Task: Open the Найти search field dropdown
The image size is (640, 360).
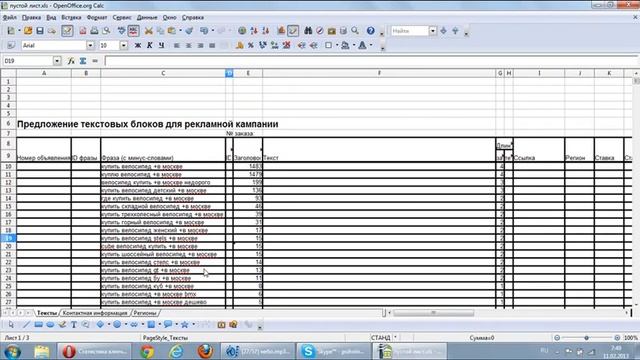Action: point(432,31)
